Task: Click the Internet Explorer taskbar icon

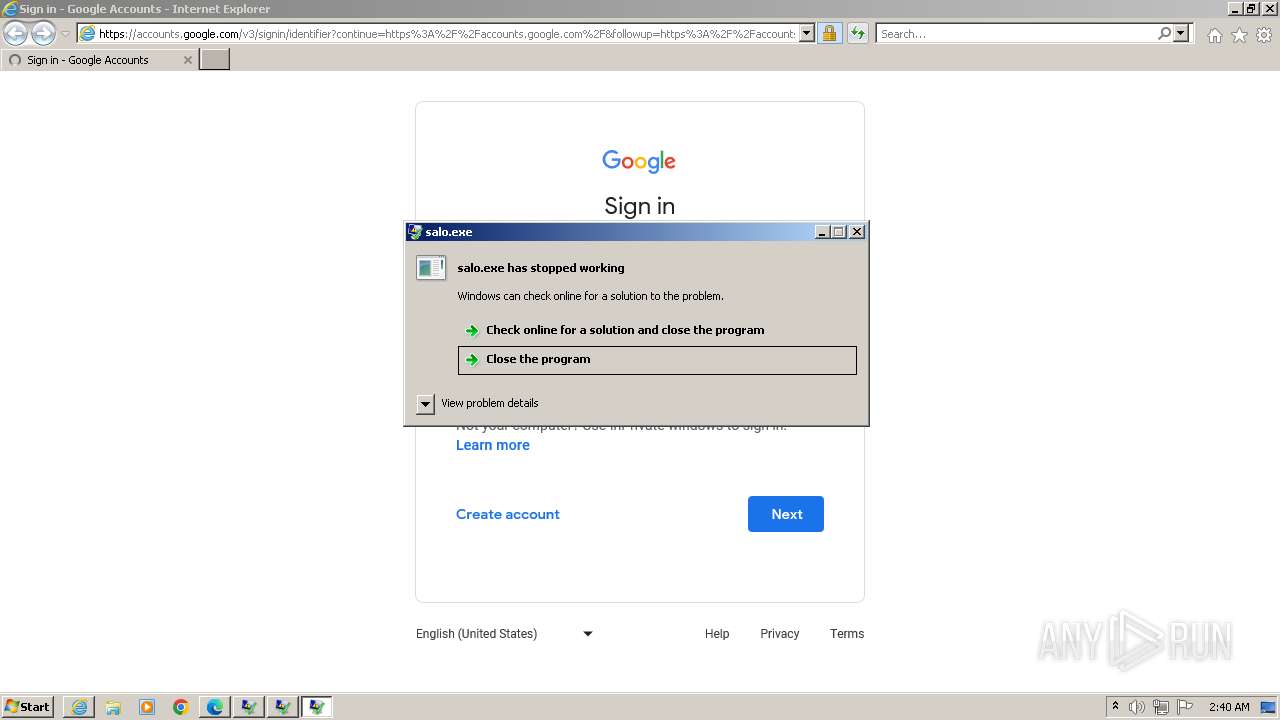Action: click(79, 707)
